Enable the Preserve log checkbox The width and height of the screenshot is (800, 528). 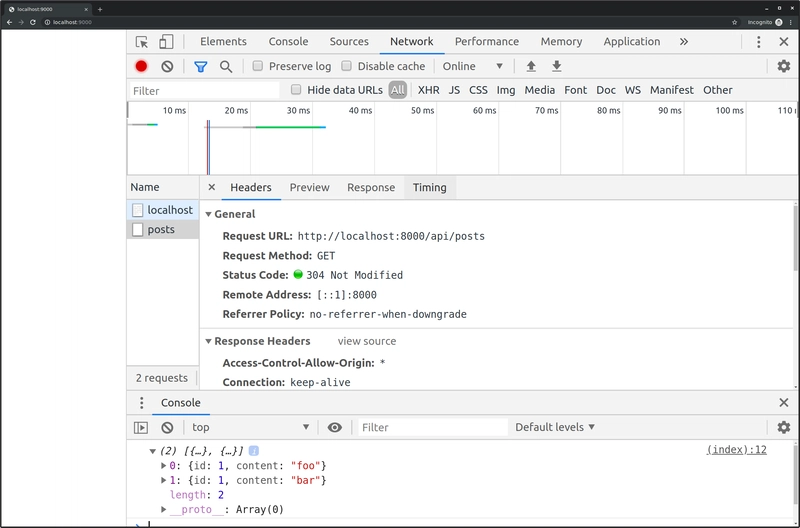click(258, 66)
